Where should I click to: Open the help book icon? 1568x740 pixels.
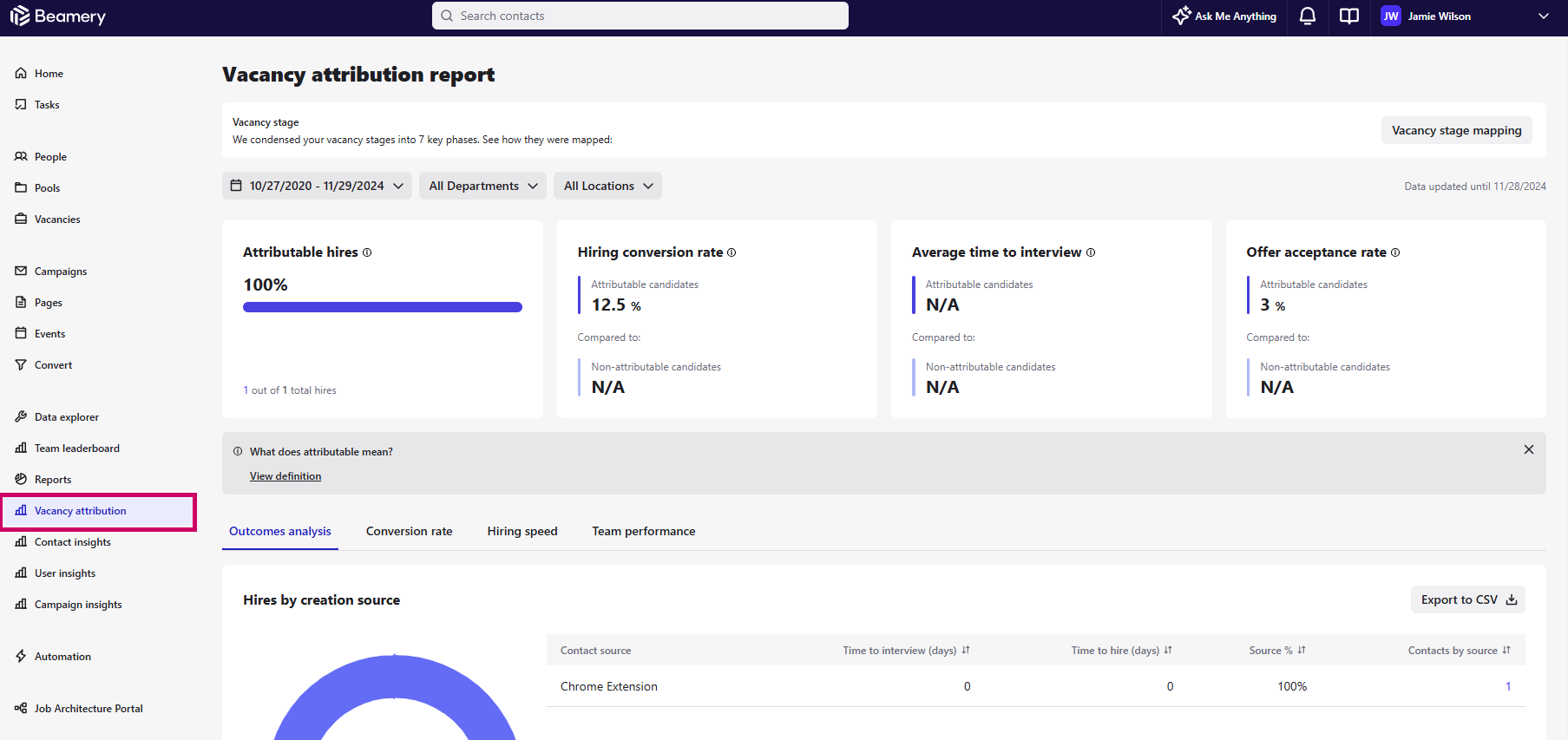[1348, 16]
